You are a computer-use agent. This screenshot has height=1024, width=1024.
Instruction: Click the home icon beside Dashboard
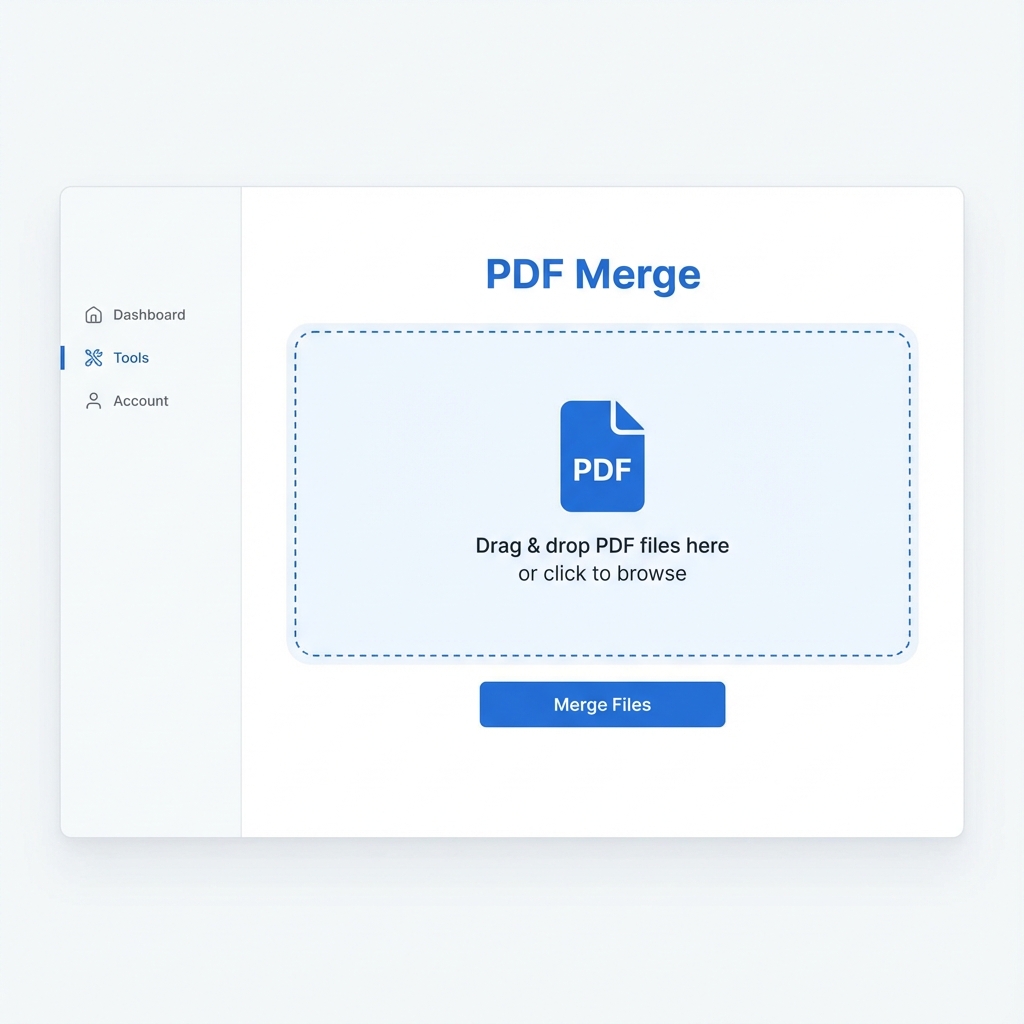(x=93, y=314)
